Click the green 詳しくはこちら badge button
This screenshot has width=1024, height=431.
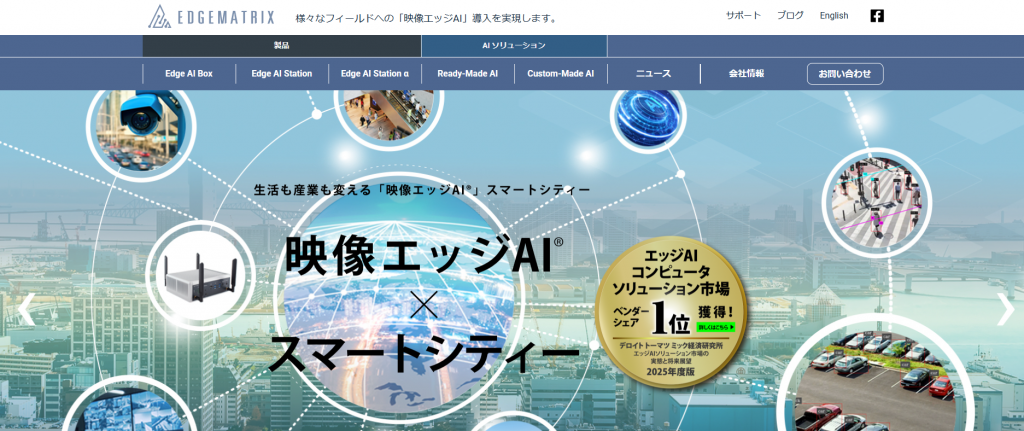(x=716, y=326)
